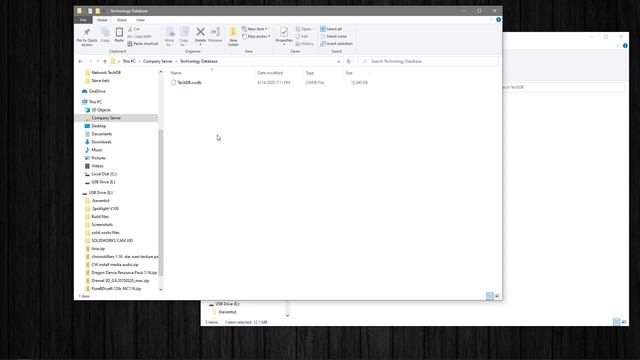Viewport: 640px width, 360px height.
Task: Select Desktop in navigation pane
Action: click(x=95, y=126)
